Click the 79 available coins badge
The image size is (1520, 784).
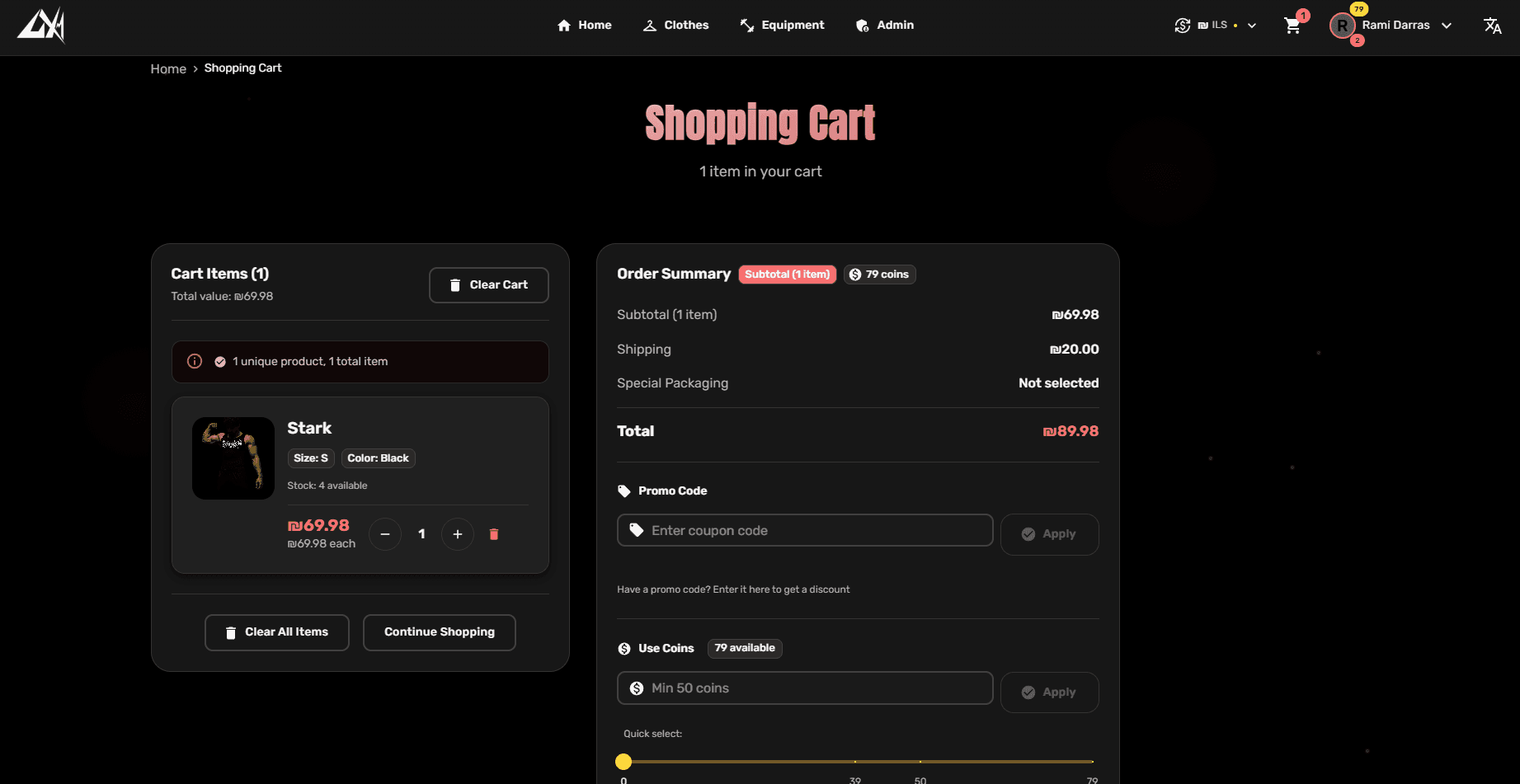744,648
